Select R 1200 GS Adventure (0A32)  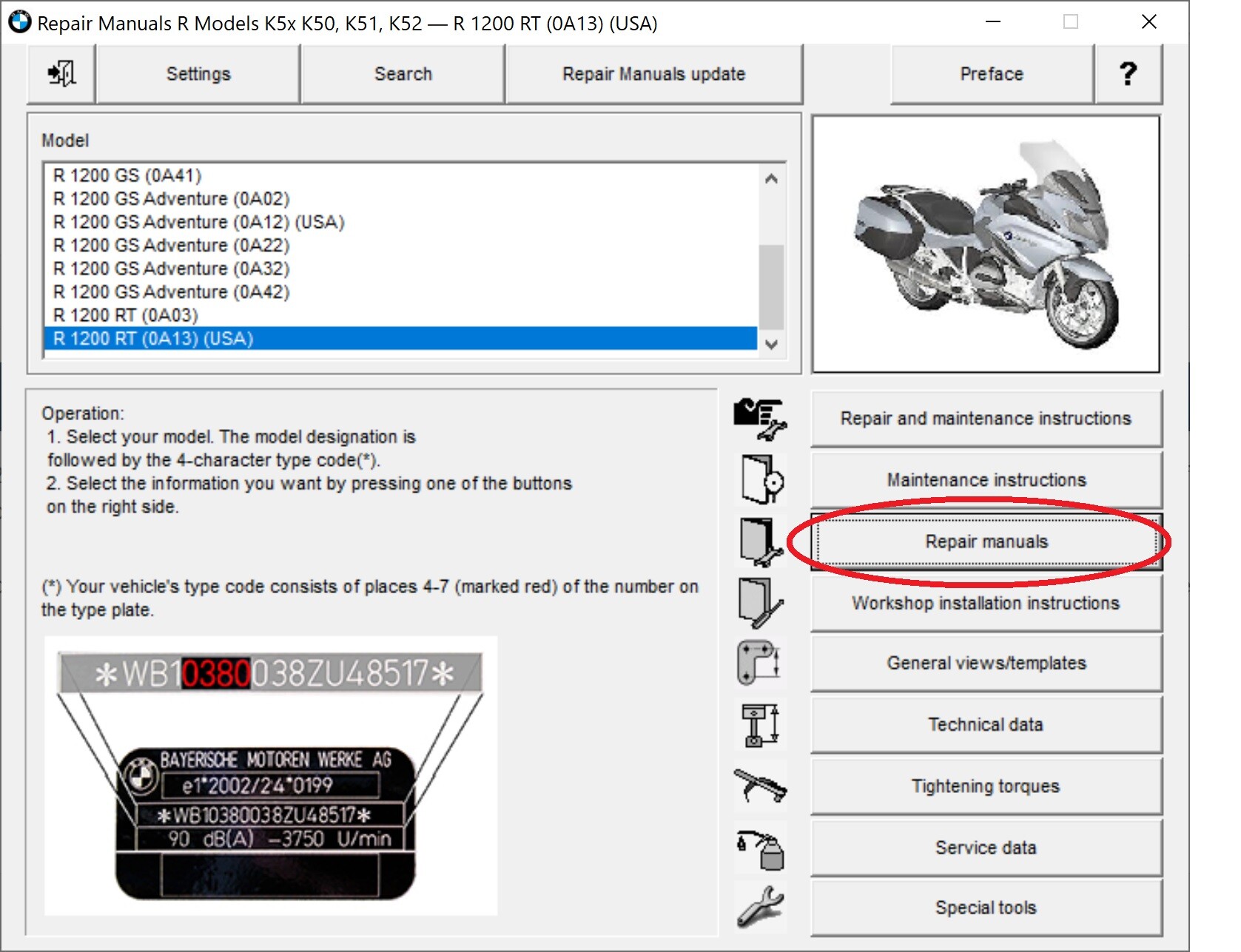click(400, 269)
